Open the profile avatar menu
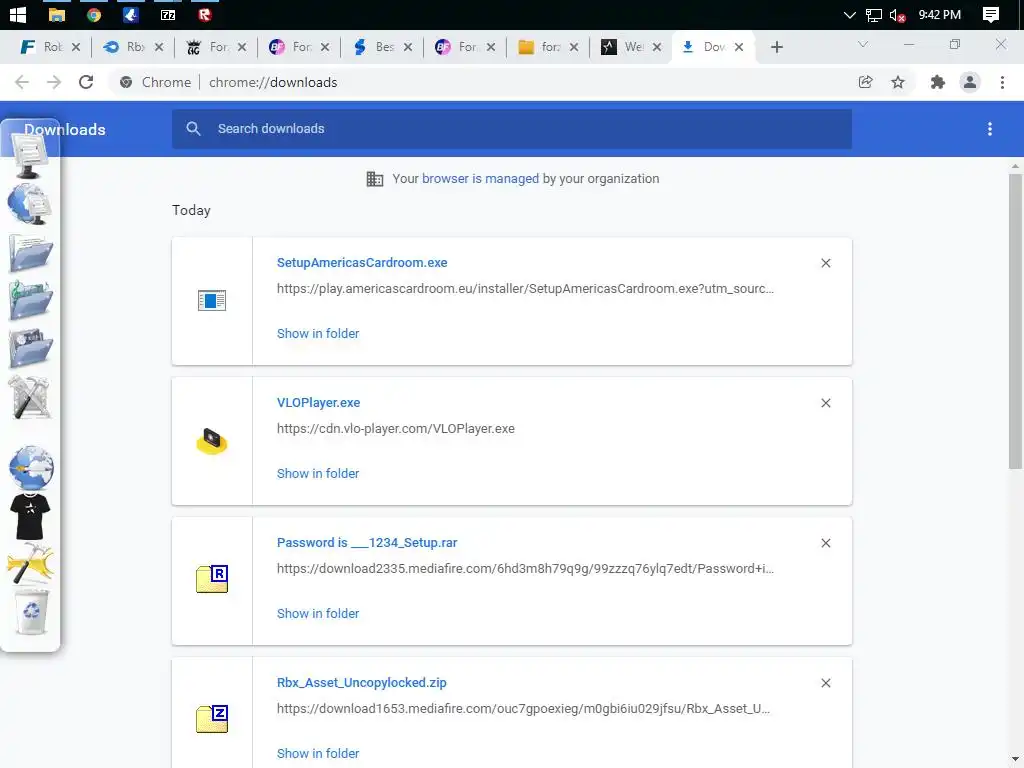 tap(970, 82)
